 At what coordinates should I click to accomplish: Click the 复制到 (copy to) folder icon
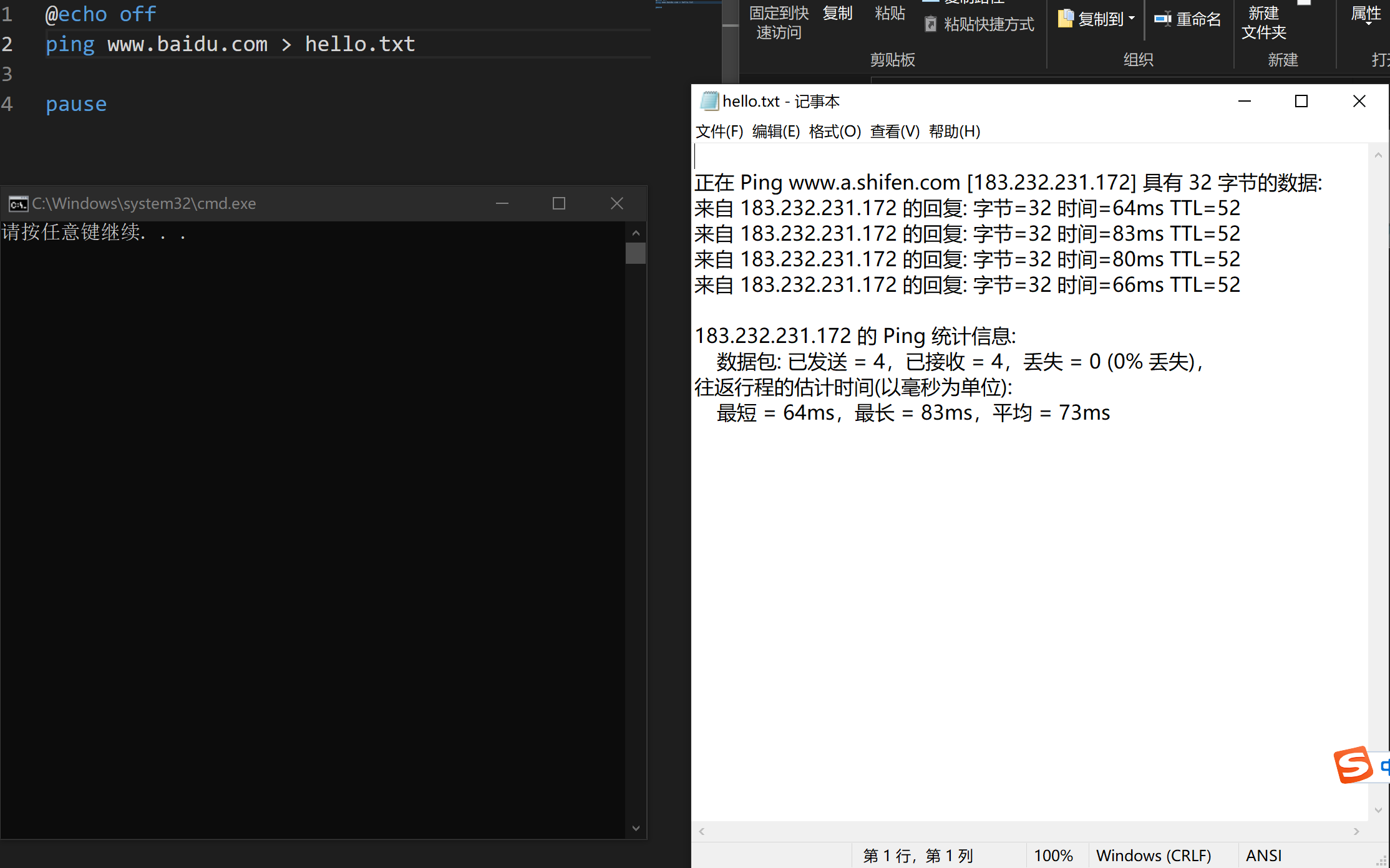[1066, 19]
